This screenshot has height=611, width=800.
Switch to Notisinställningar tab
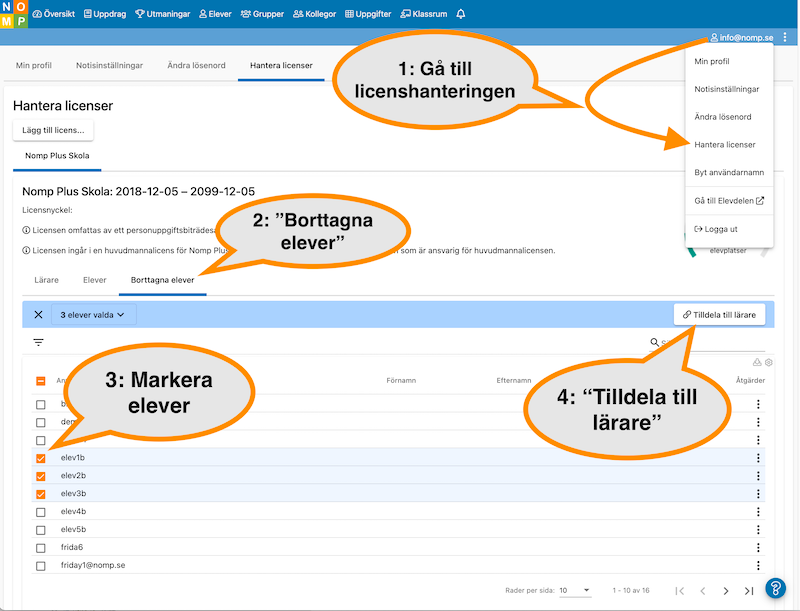pyautogui.click(x=109, y=65)
